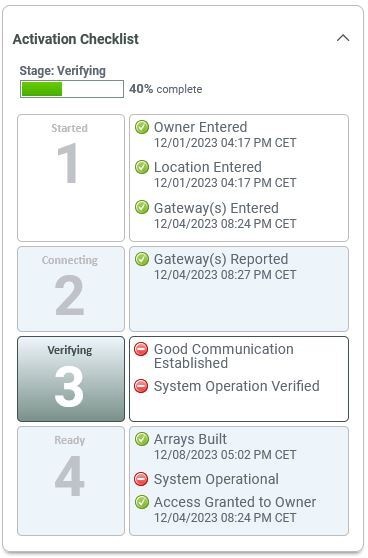
Task: Click the Good Communication Established text
Action: coord(224,356)
